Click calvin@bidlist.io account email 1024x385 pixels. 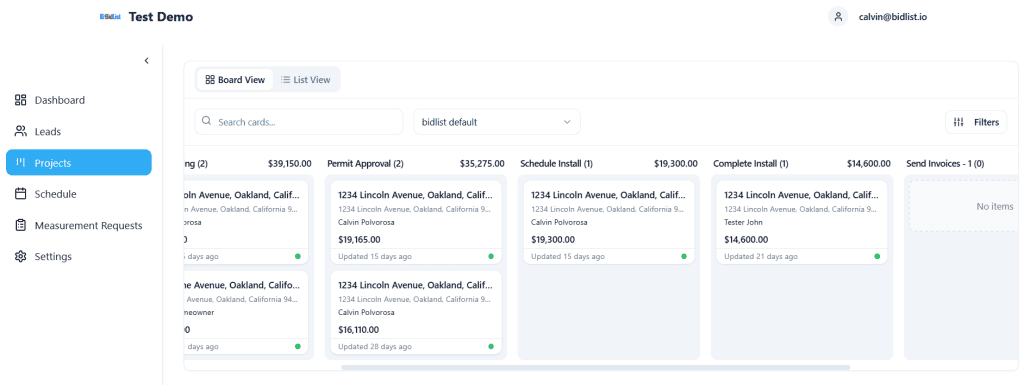click(893, 17)
